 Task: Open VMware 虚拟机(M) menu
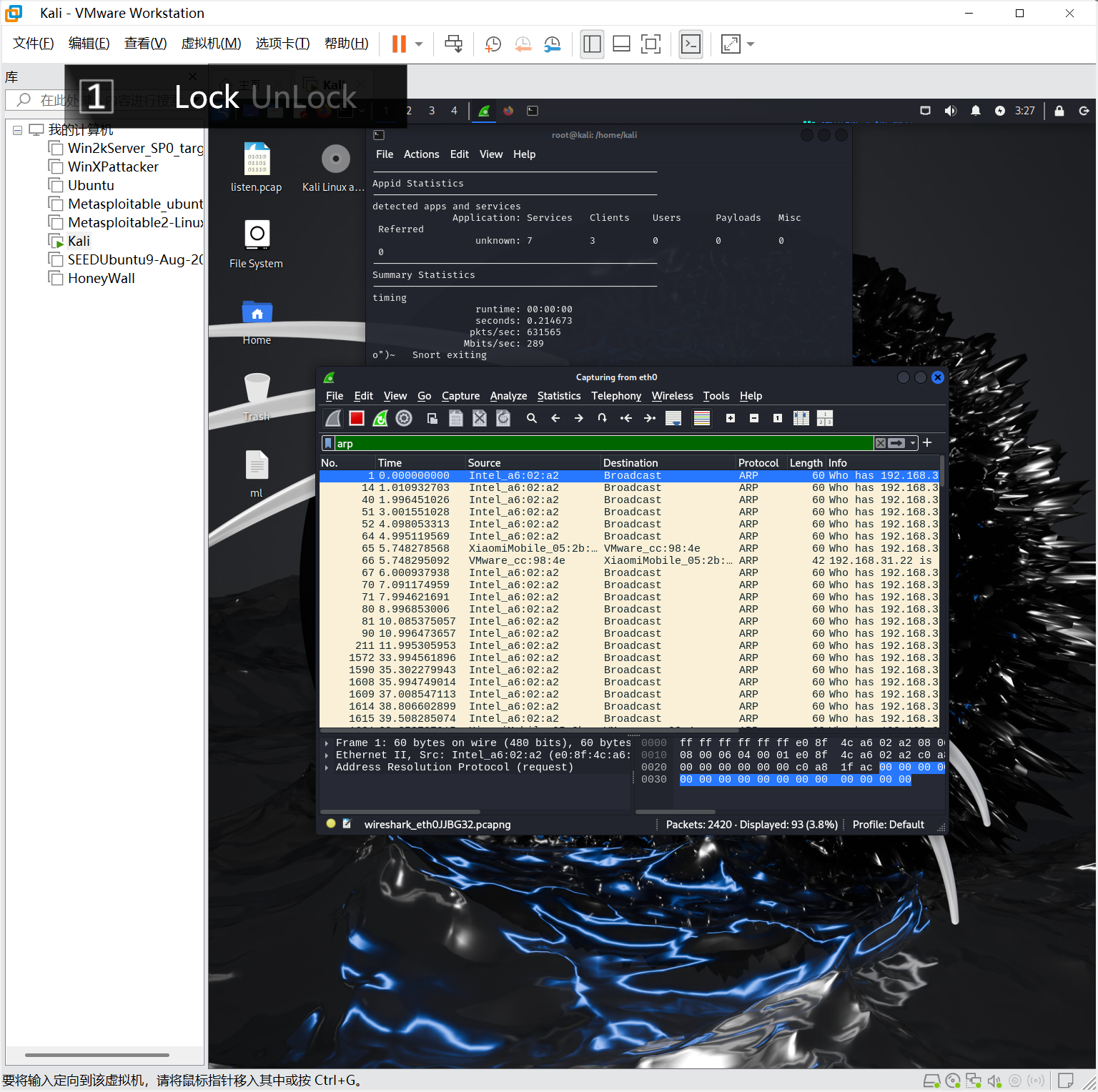coord(211,44)
